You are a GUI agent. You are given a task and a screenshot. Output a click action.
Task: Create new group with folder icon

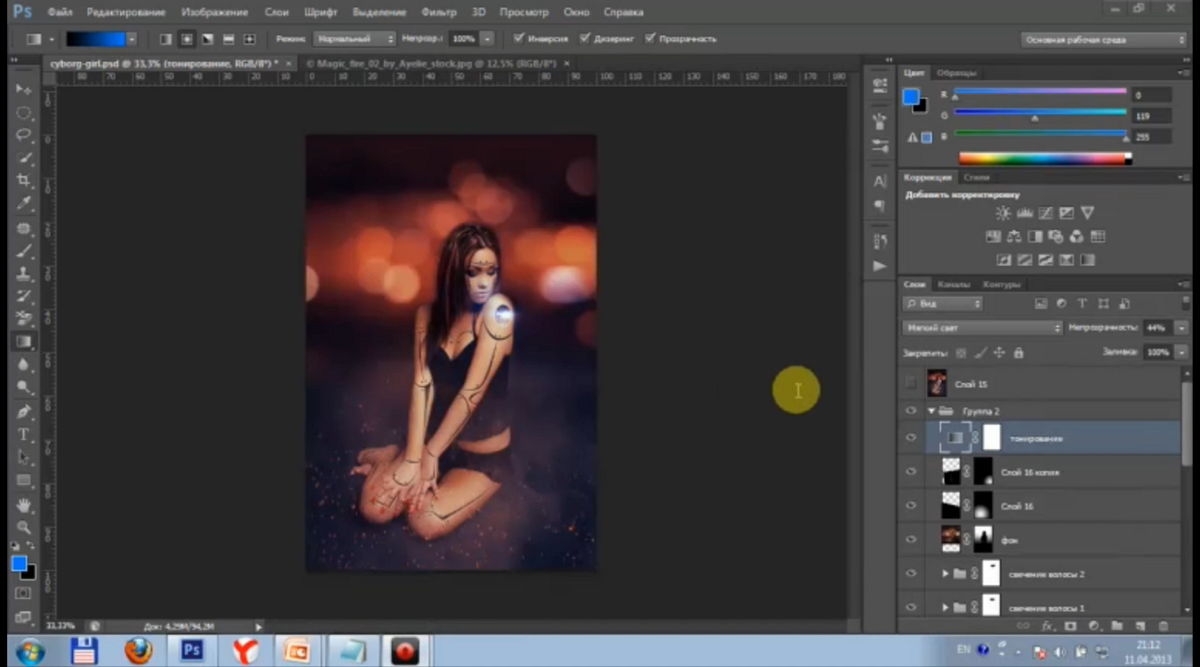pos(1116,626)
